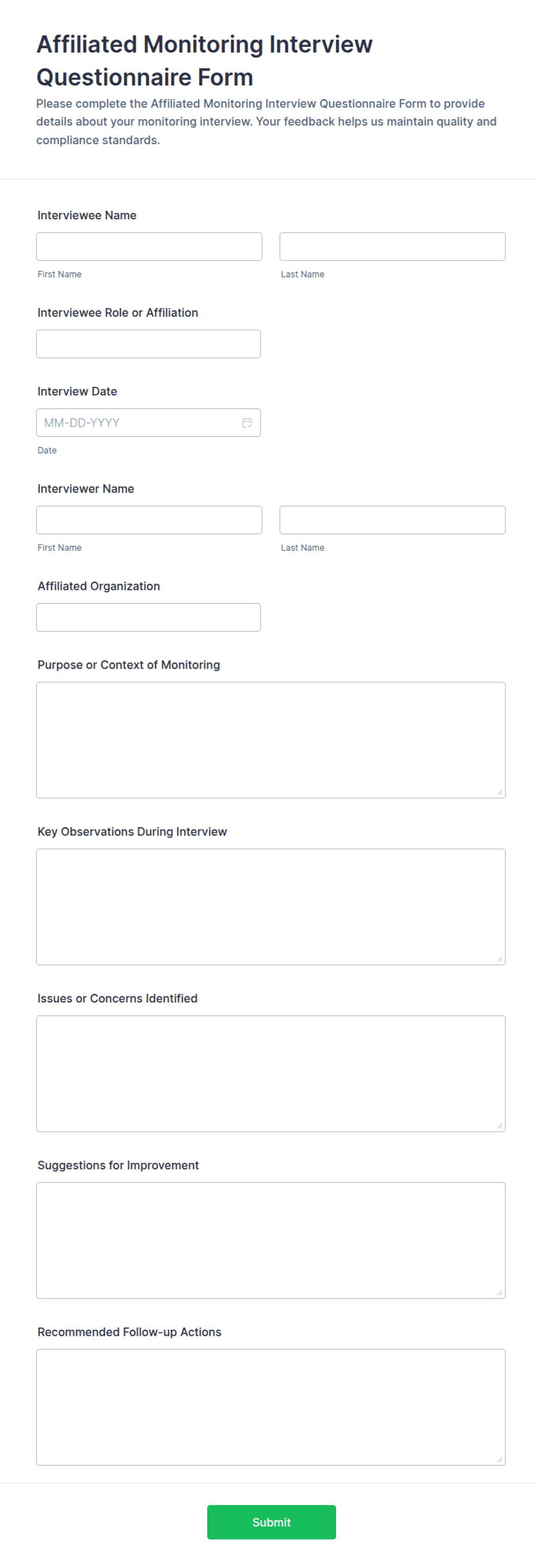Click the Interview Date label
537x1568 pixels.
point(77,391)
